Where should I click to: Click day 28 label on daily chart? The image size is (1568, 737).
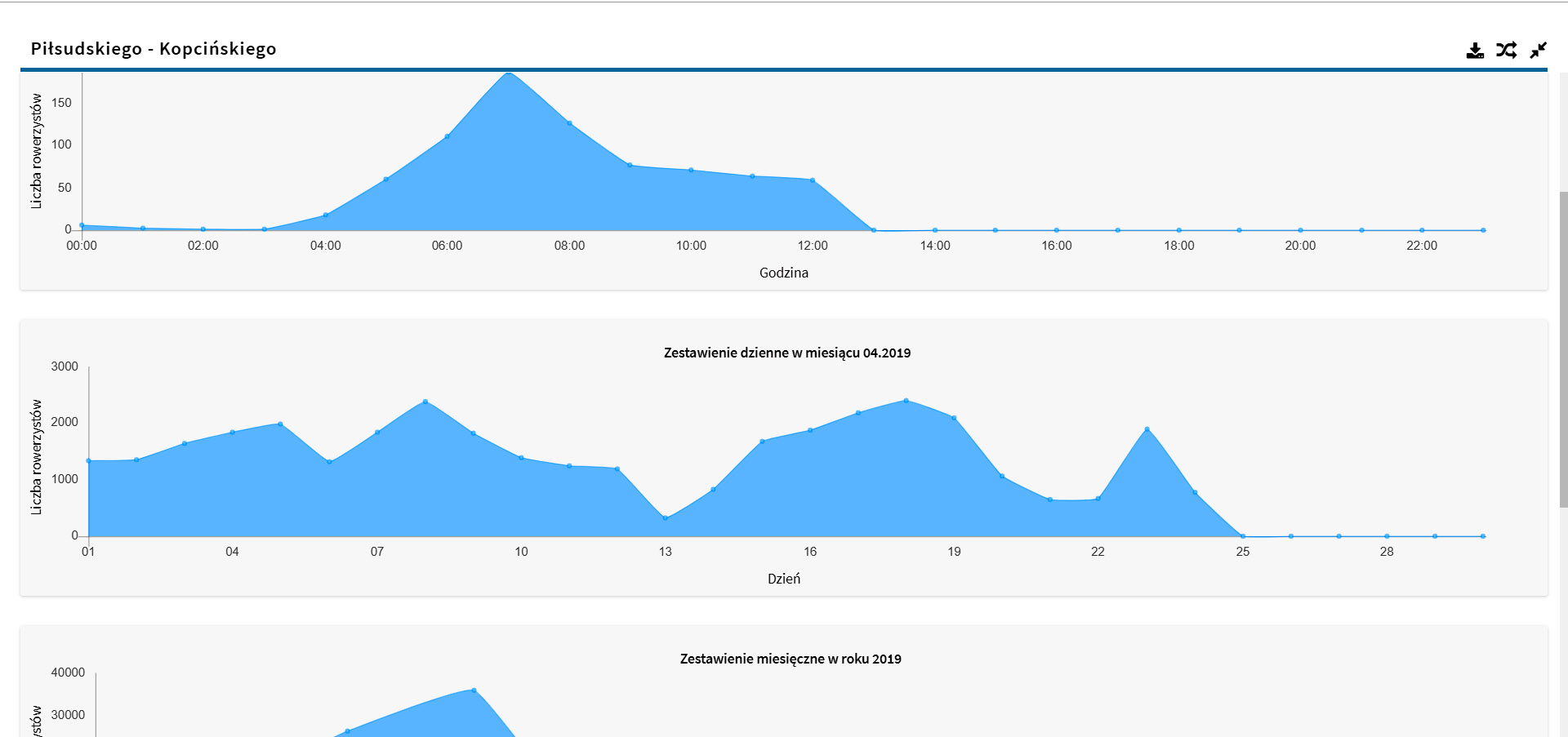(x=1387, y=552)
